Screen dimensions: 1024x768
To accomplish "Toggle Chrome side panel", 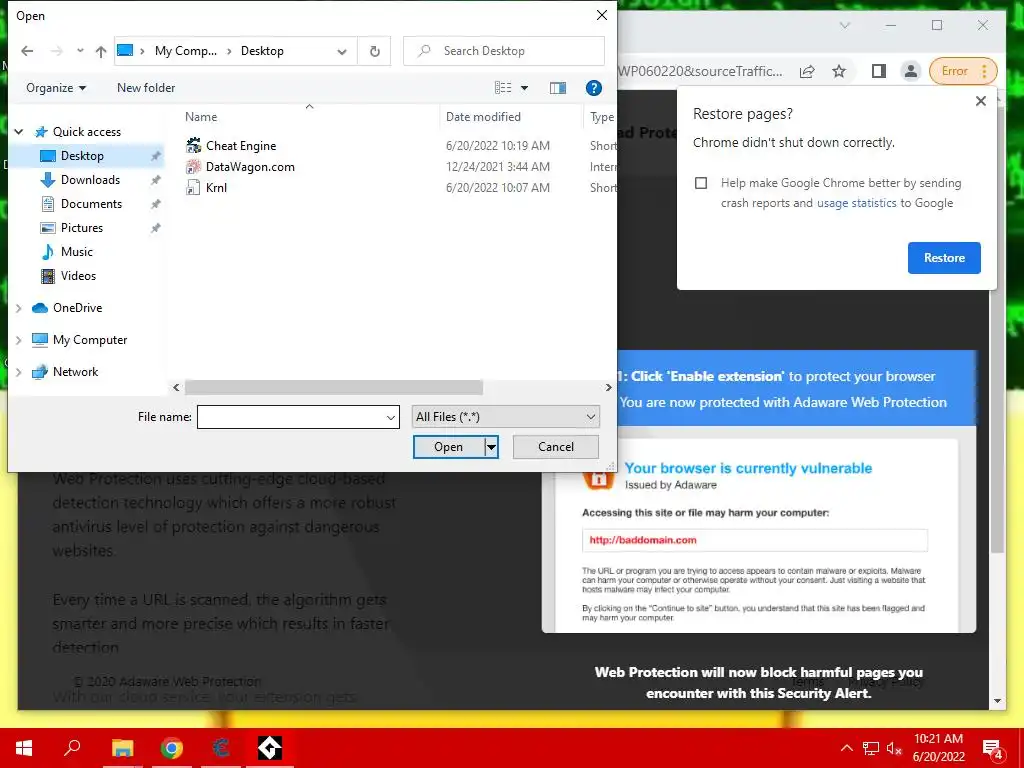I will [x=879, y=71].
